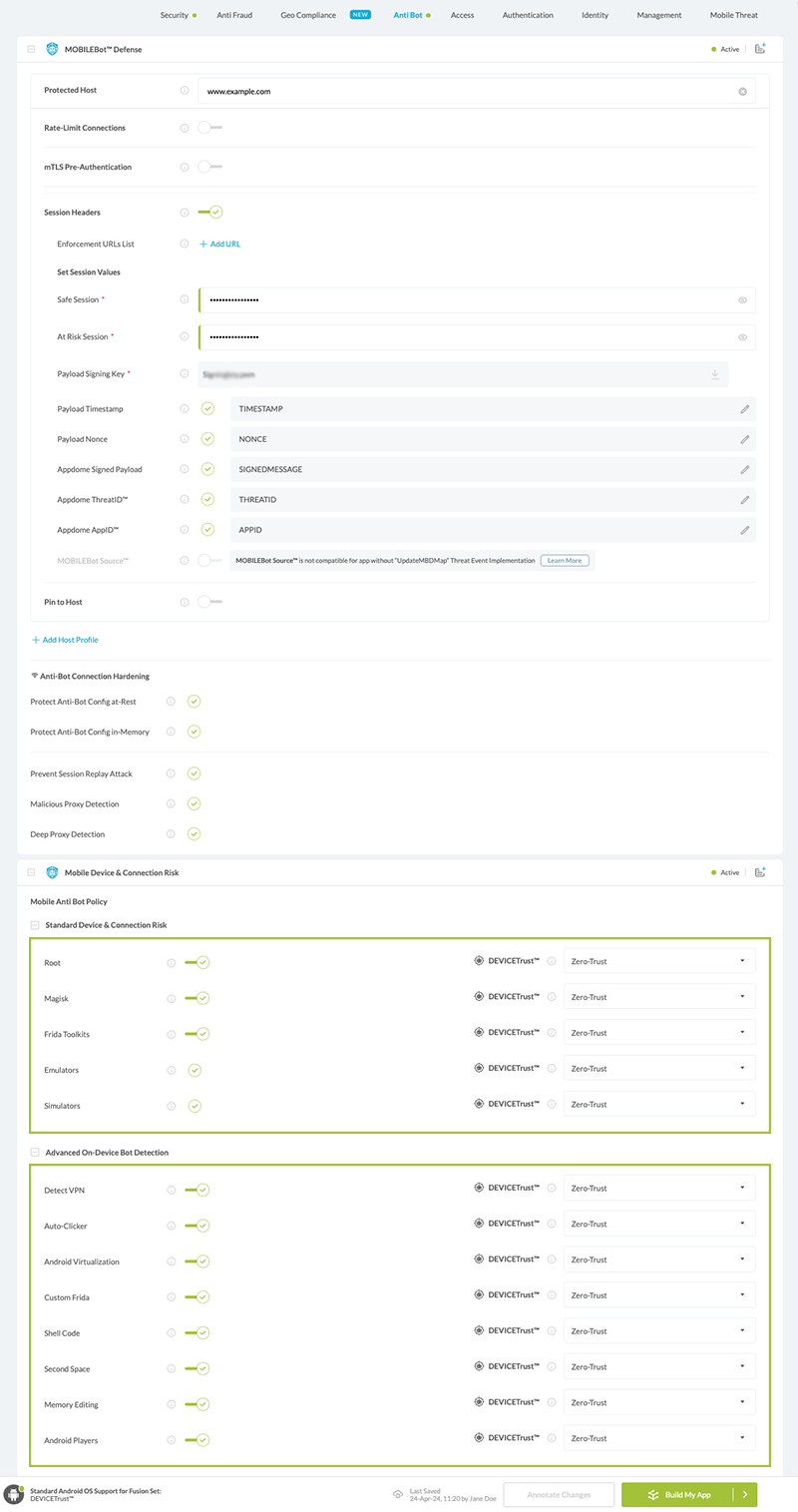Click the Build My App button
The width and height of the screenshot is (798, 1512).
pyautogui.click(x=678, y=1494)
